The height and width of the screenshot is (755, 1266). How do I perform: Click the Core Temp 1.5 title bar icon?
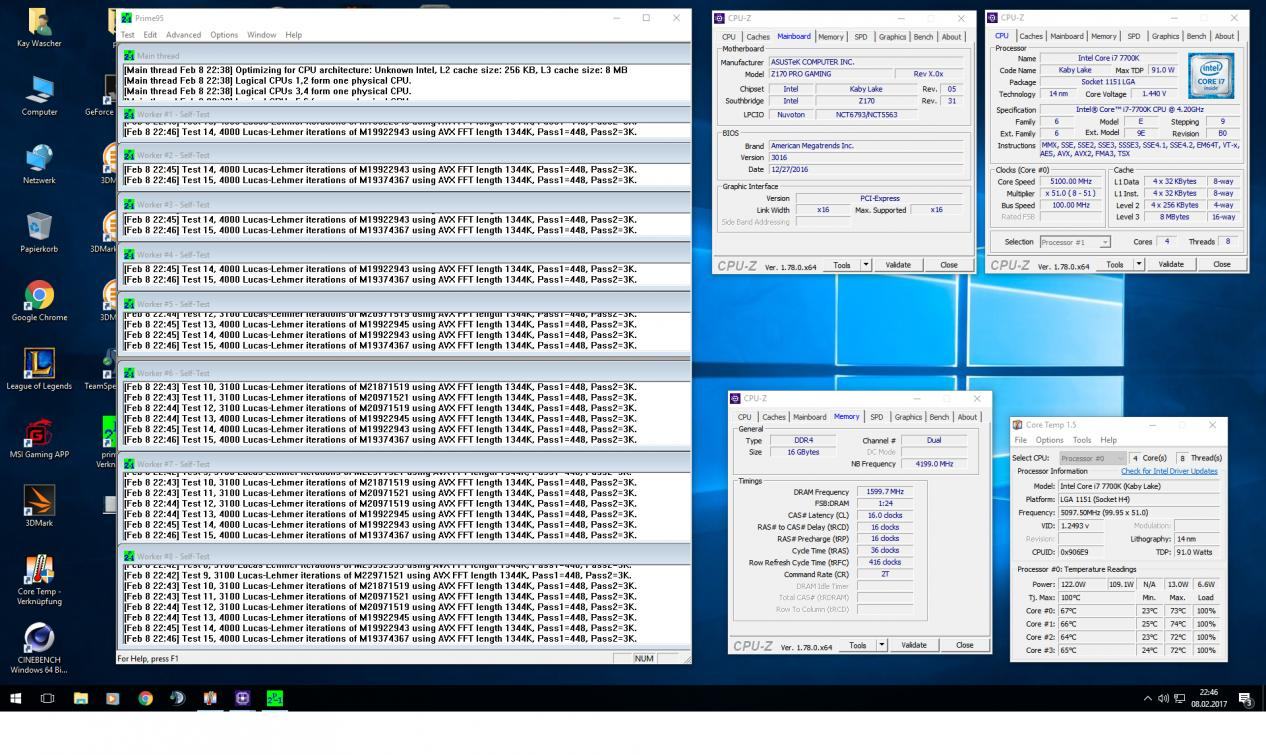pyautogui.click(x=1017, y=425)
